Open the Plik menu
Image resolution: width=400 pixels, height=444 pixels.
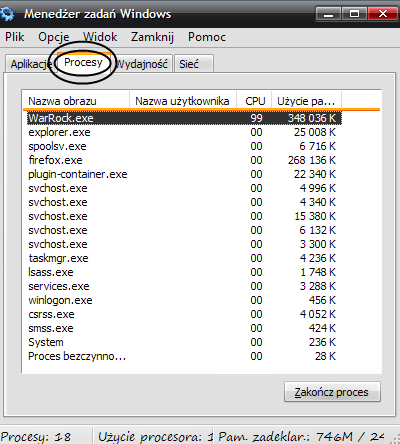(x=15, y=37)
